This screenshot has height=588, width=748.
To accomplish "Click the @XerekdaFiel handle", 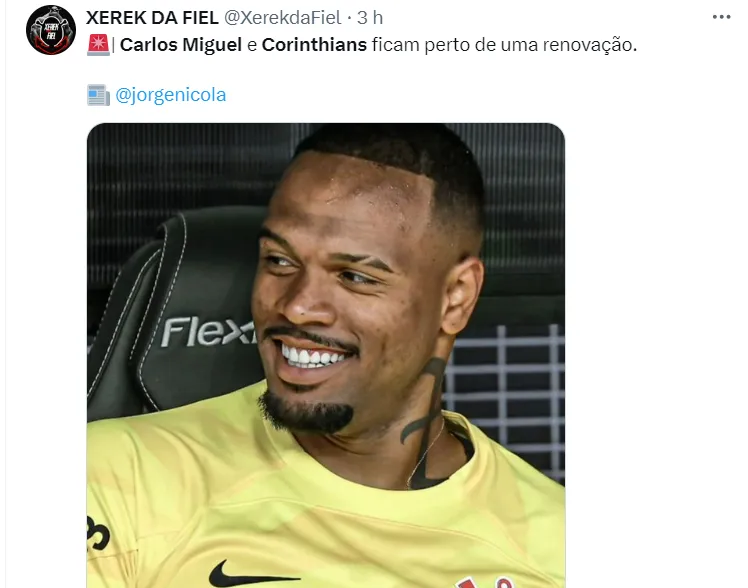I will pos(282,18).
